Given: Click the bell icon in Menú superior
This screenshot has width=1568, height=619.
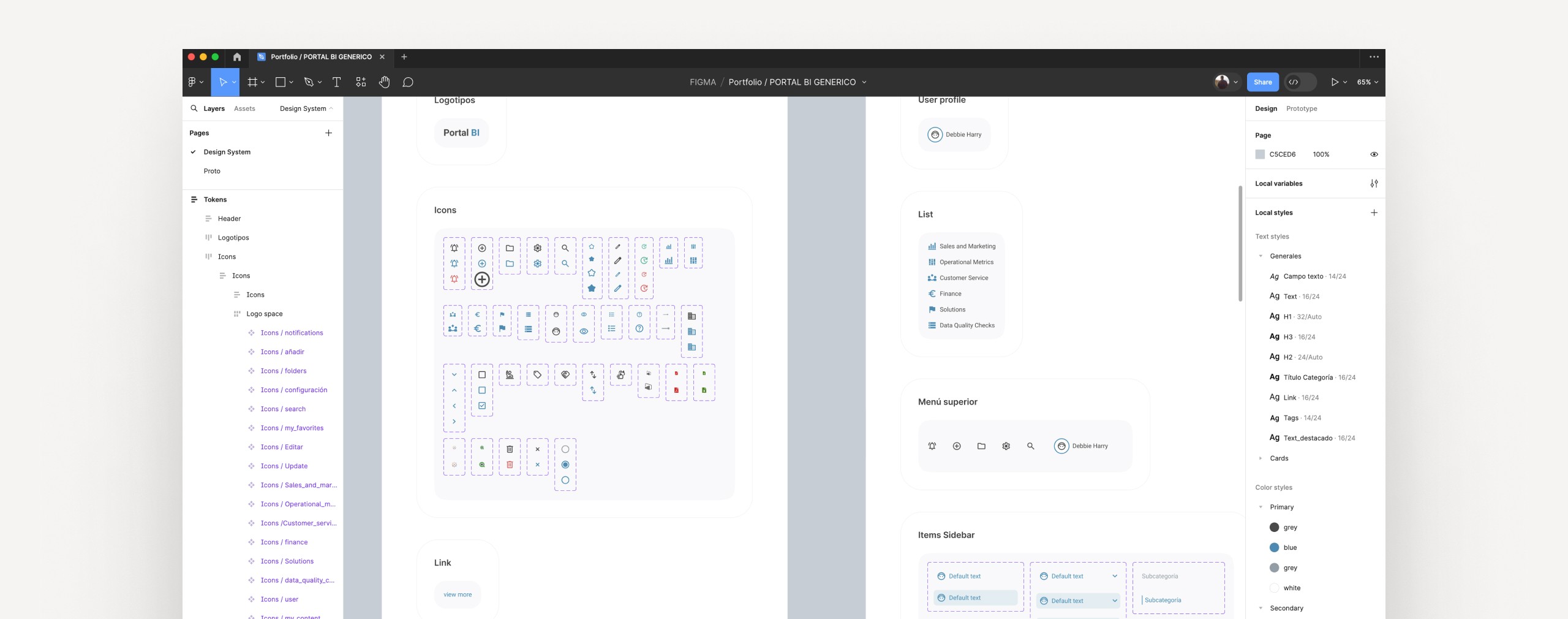Looking at the screenshot, I should tap(932, 446).
